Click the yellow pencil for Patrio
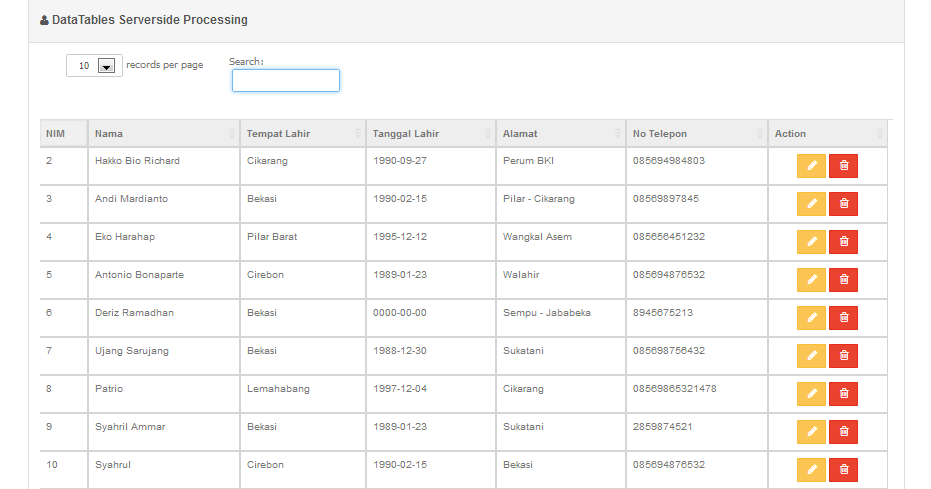931x489 pixels. [811, 393]
